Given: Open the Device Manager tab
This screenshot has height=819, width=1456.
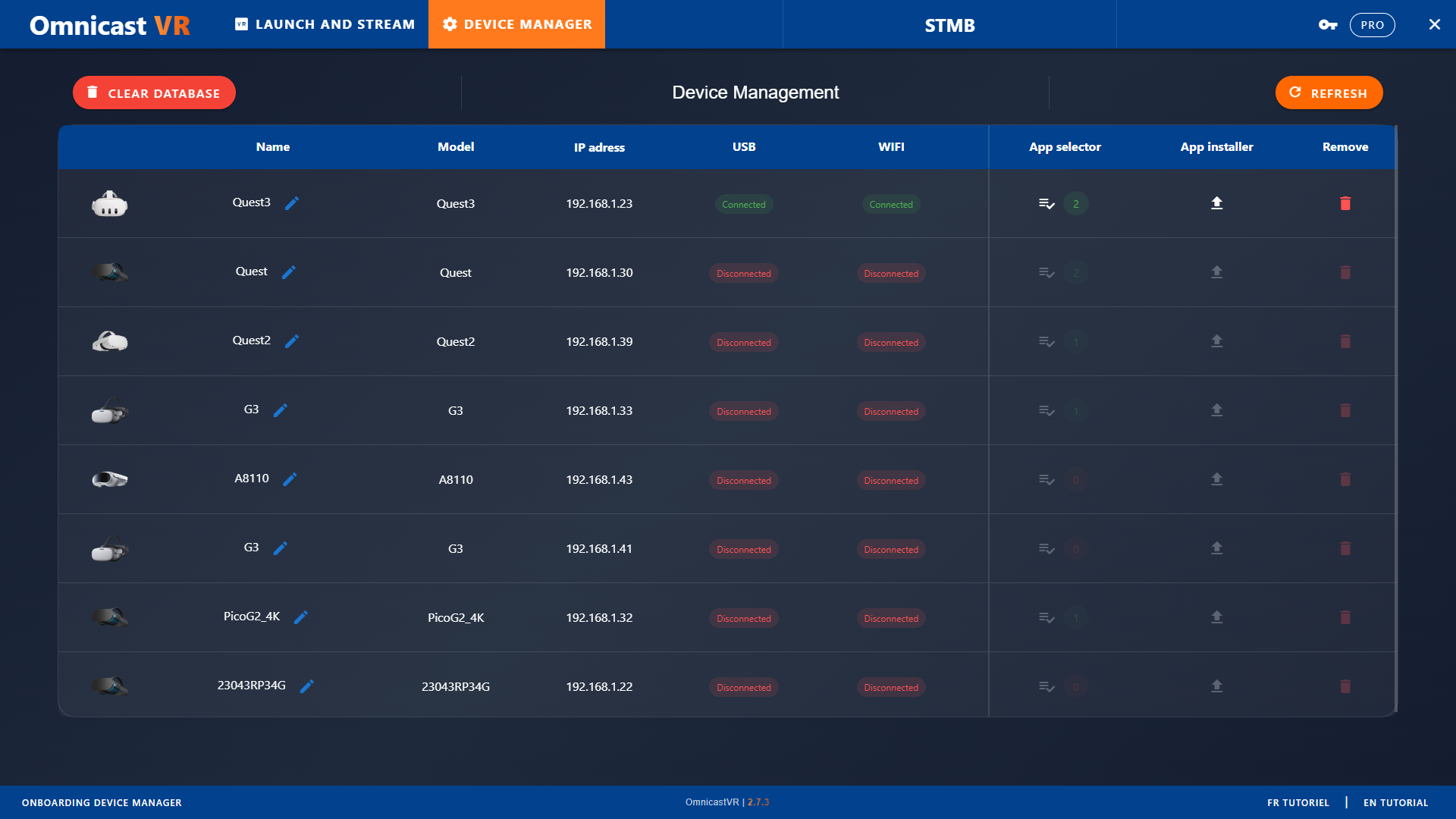Looking at the screenshot, I should 517,24.
